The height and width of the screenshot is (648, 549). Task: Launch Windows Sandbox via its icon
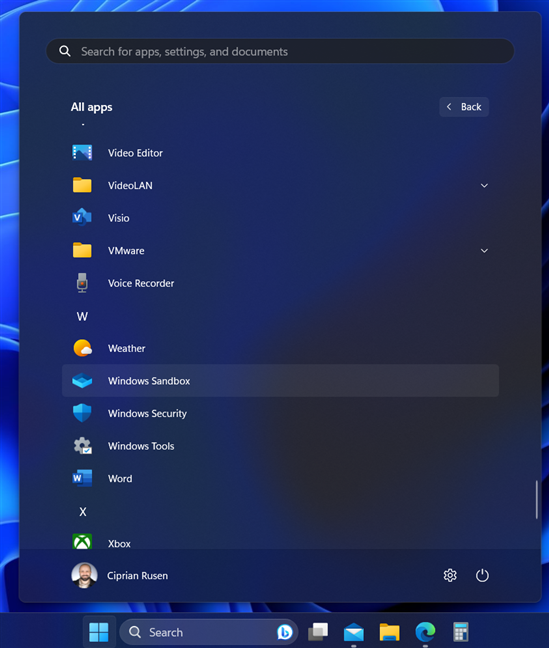[82, 381]
